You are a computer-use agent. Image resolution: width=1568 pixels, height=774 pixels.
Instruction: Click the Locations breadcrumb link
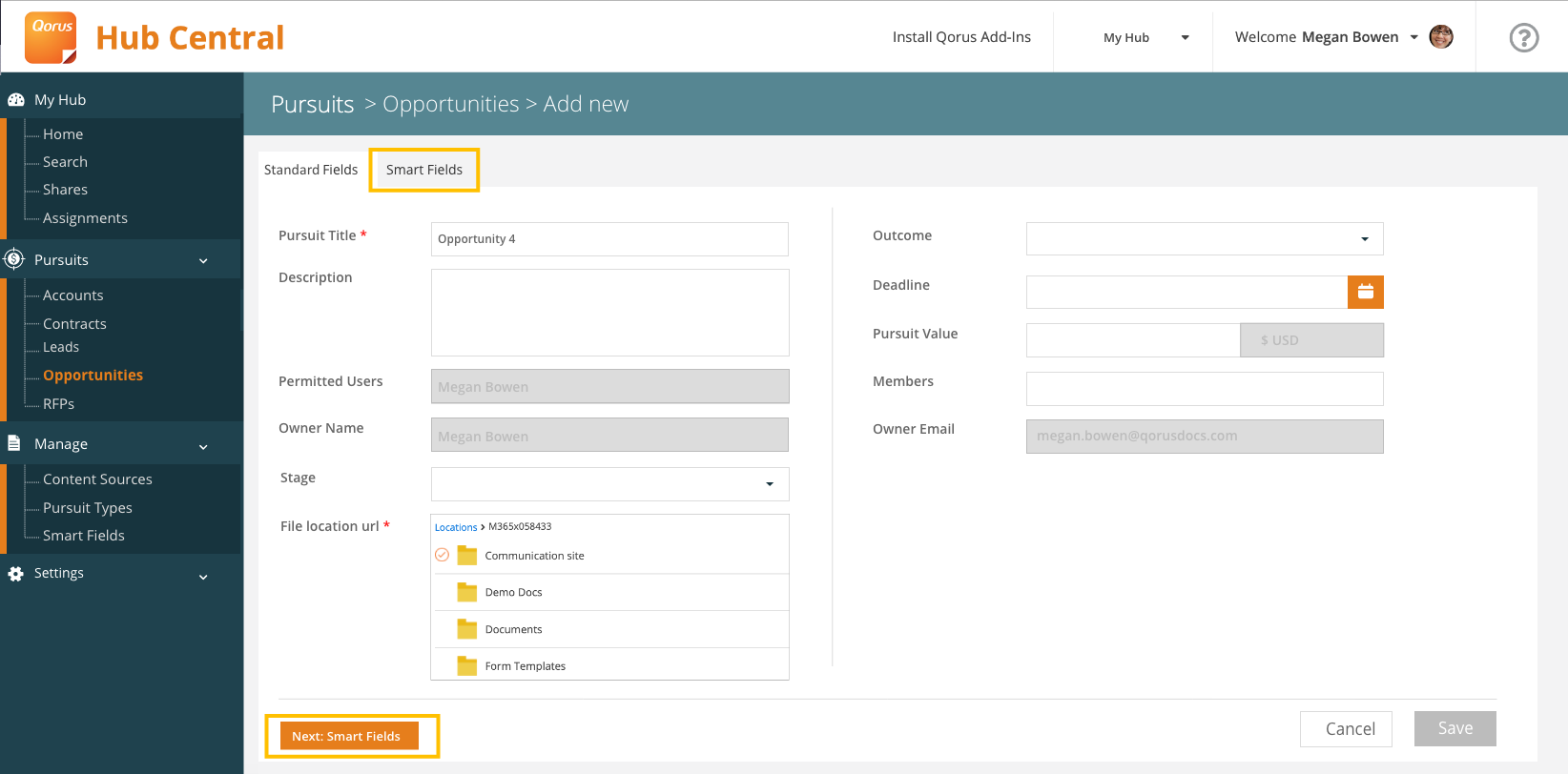pos(456,527)
